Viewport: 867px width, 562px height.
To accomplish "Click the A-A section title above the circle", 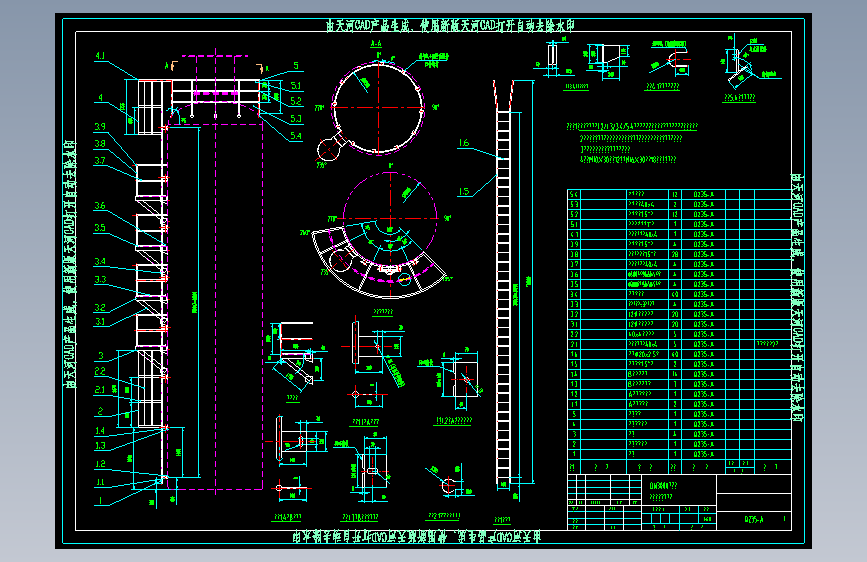I will pyautogui.click(x=376, y=43).
